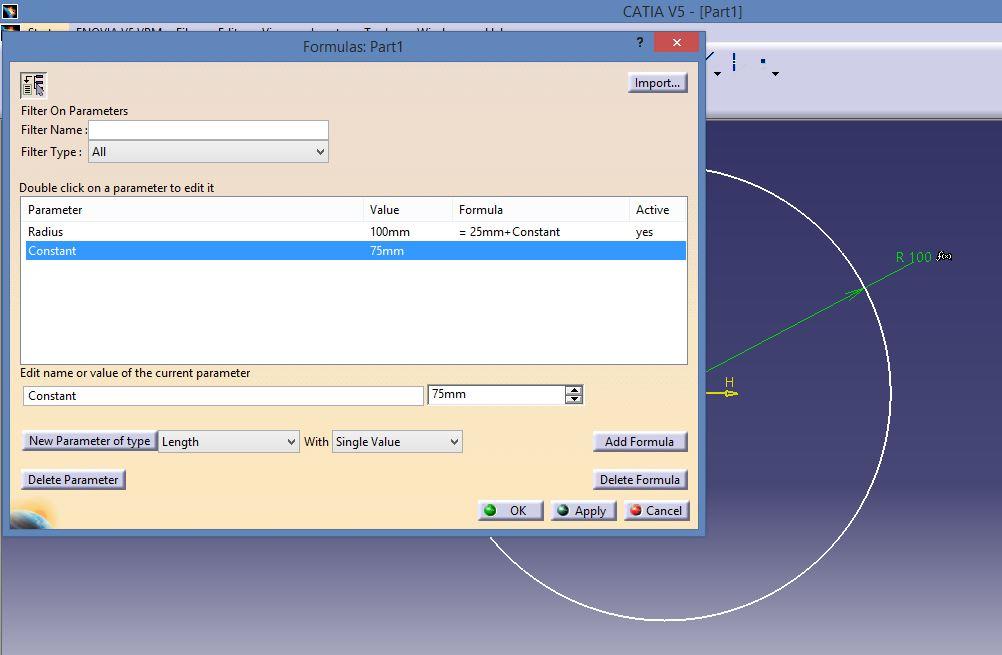The width and height of the screenshot is (1002, 655).
Task: Open the Single Value dropdown
Action: tap(397, 442)
